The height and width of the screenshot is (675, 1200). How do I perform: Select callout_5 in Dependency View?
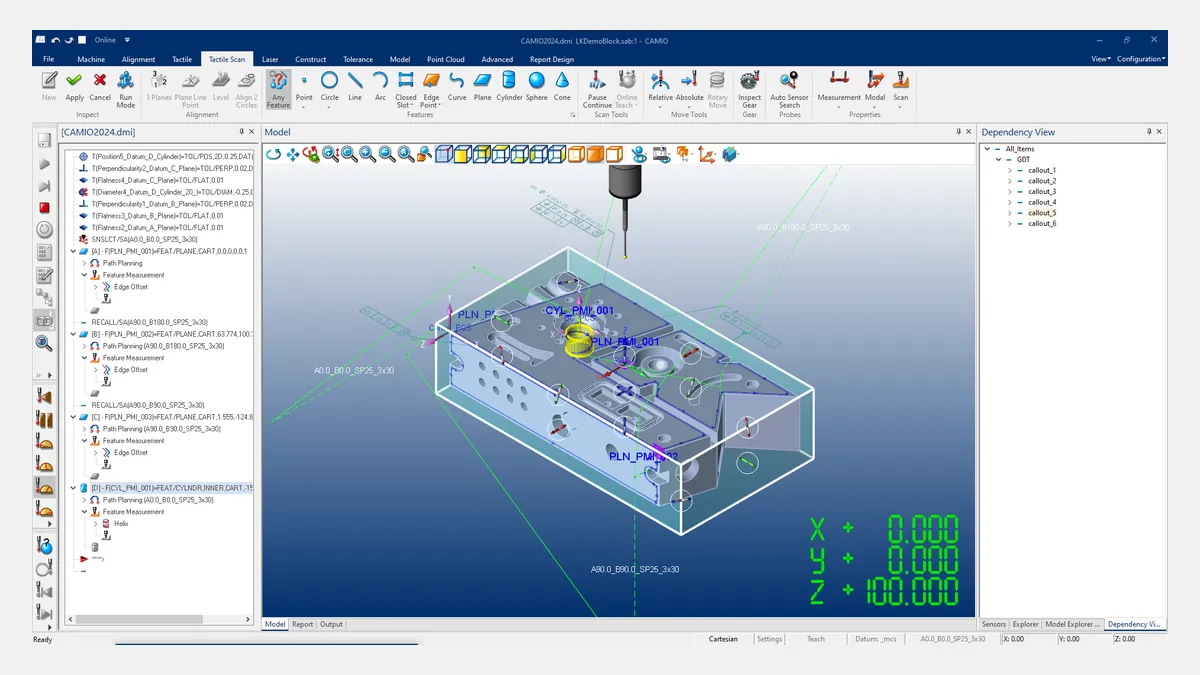(1042, 213)
